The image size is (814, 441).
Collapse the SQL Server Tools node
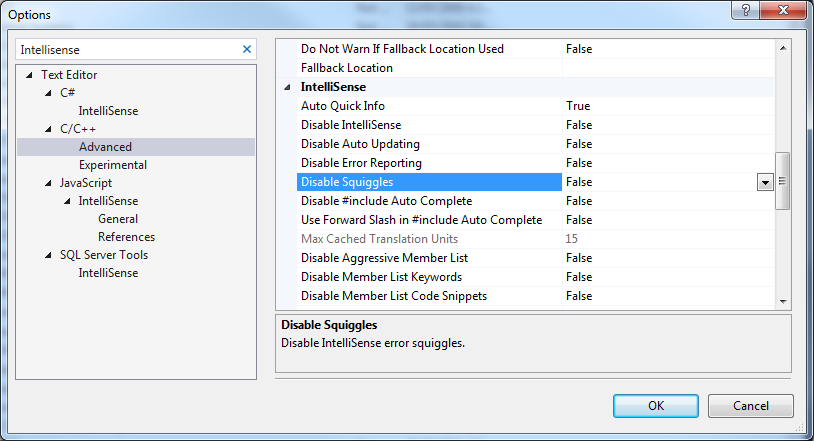coord(48,255)
